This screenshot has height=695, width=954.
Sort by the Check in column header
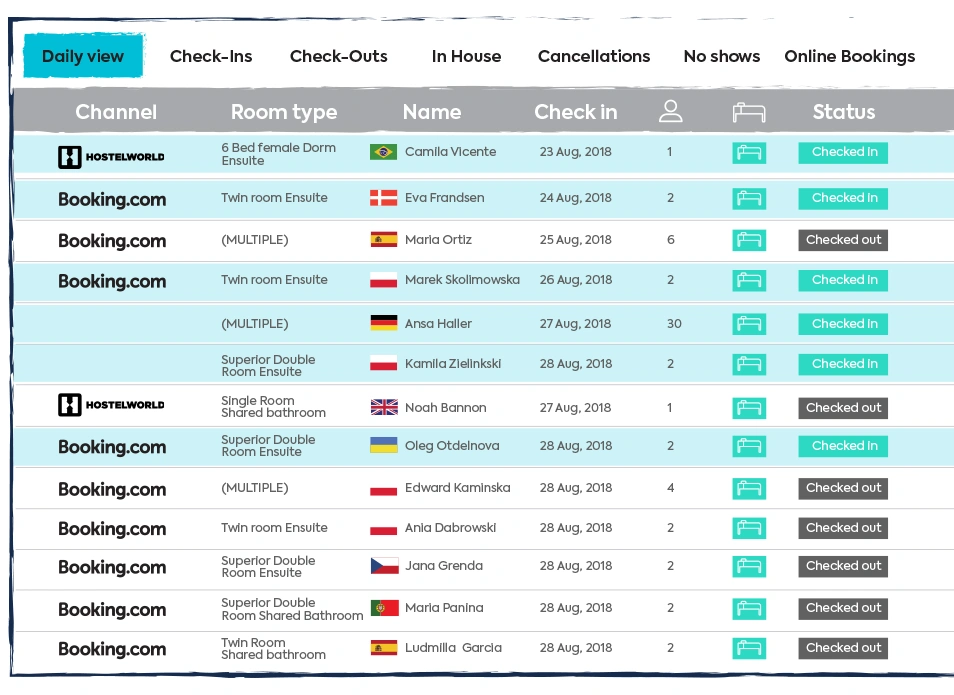(576, 112)
